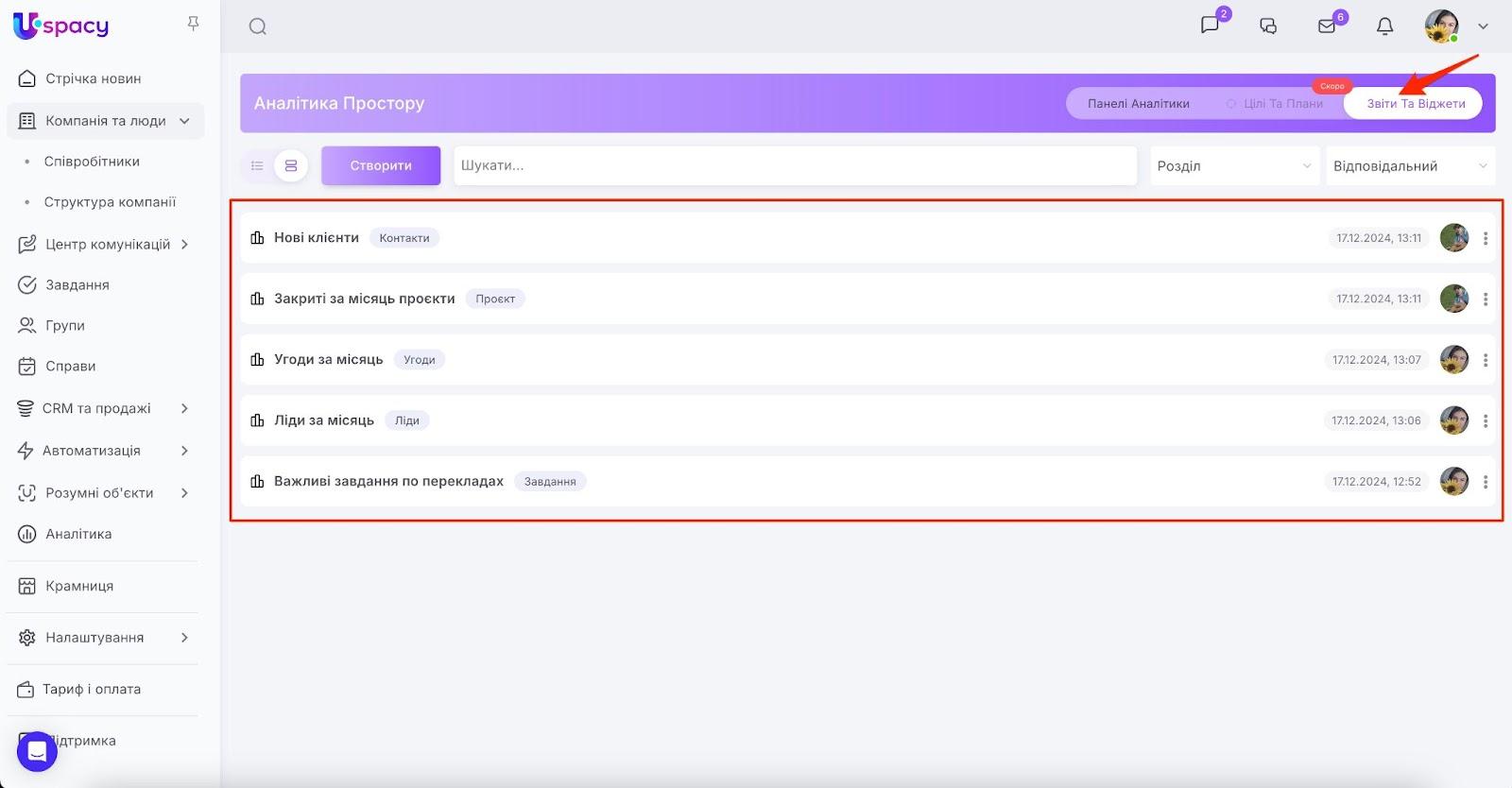Image resolution: width=1512 pixels, height=788 pixels.
Task: Expand CRM та продажі submenu
Action: point(184,408)
